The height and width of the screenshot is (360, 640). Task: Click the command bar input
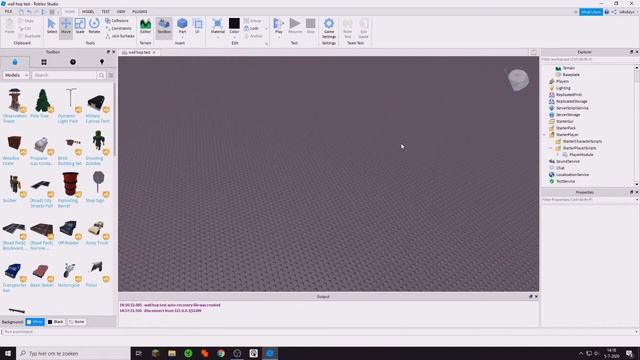tap(318, 331)
